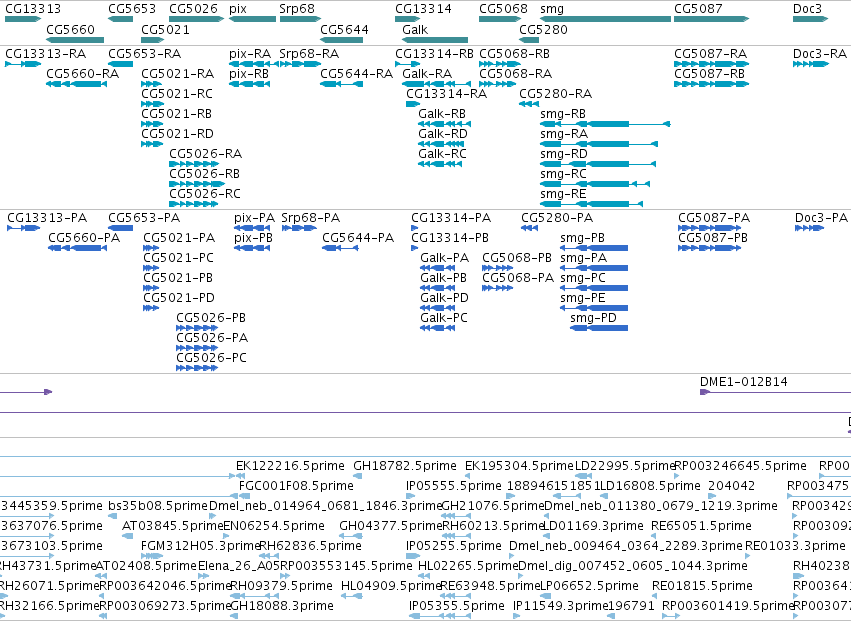Select the Galk-RD transcript label

[443, 134]
